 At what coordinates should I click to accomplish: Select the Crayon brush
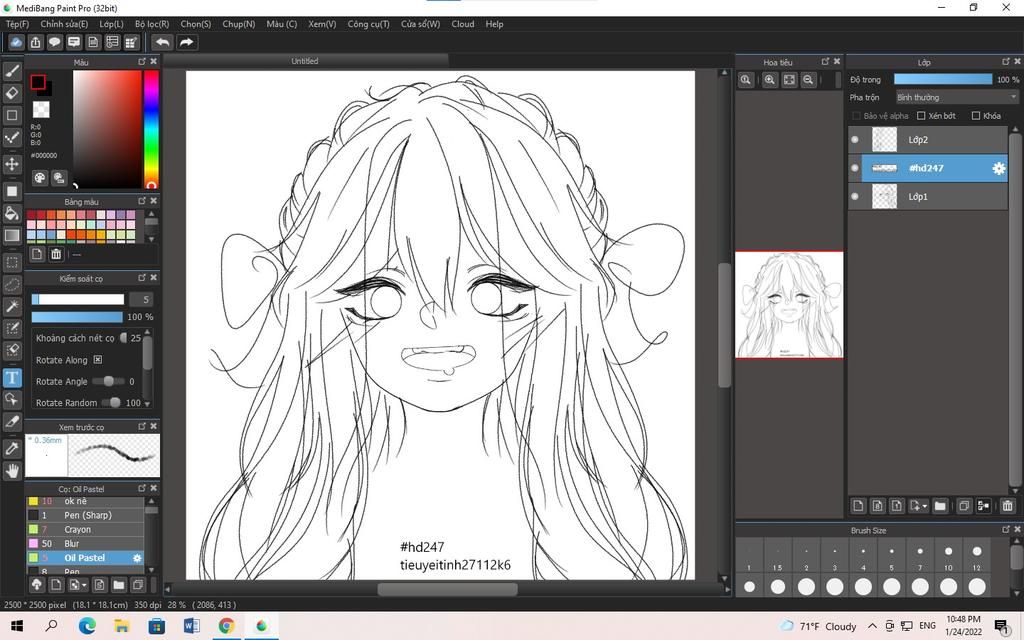pyautogui.click(x=85, y=530)
